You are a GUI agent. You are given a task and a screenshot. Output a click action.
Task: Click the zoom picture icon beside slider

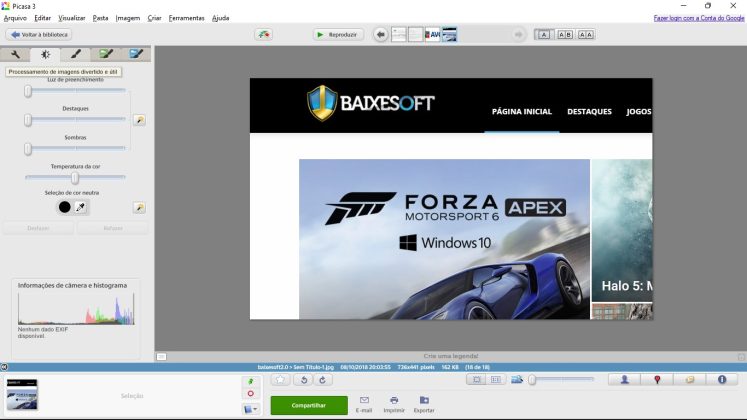click(517, 380)
